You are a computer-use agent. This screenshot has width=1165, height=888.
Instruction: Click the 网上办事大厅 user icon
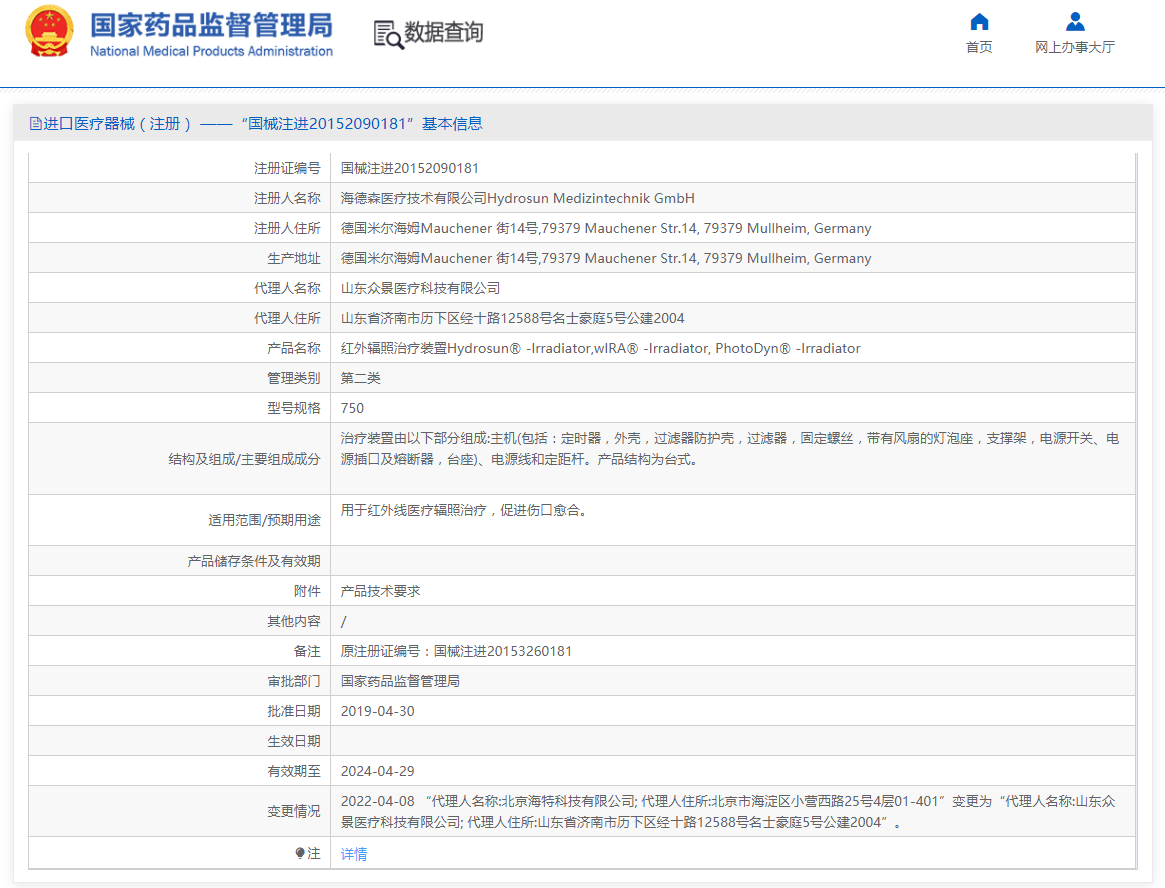click(x=1074, y=22)
